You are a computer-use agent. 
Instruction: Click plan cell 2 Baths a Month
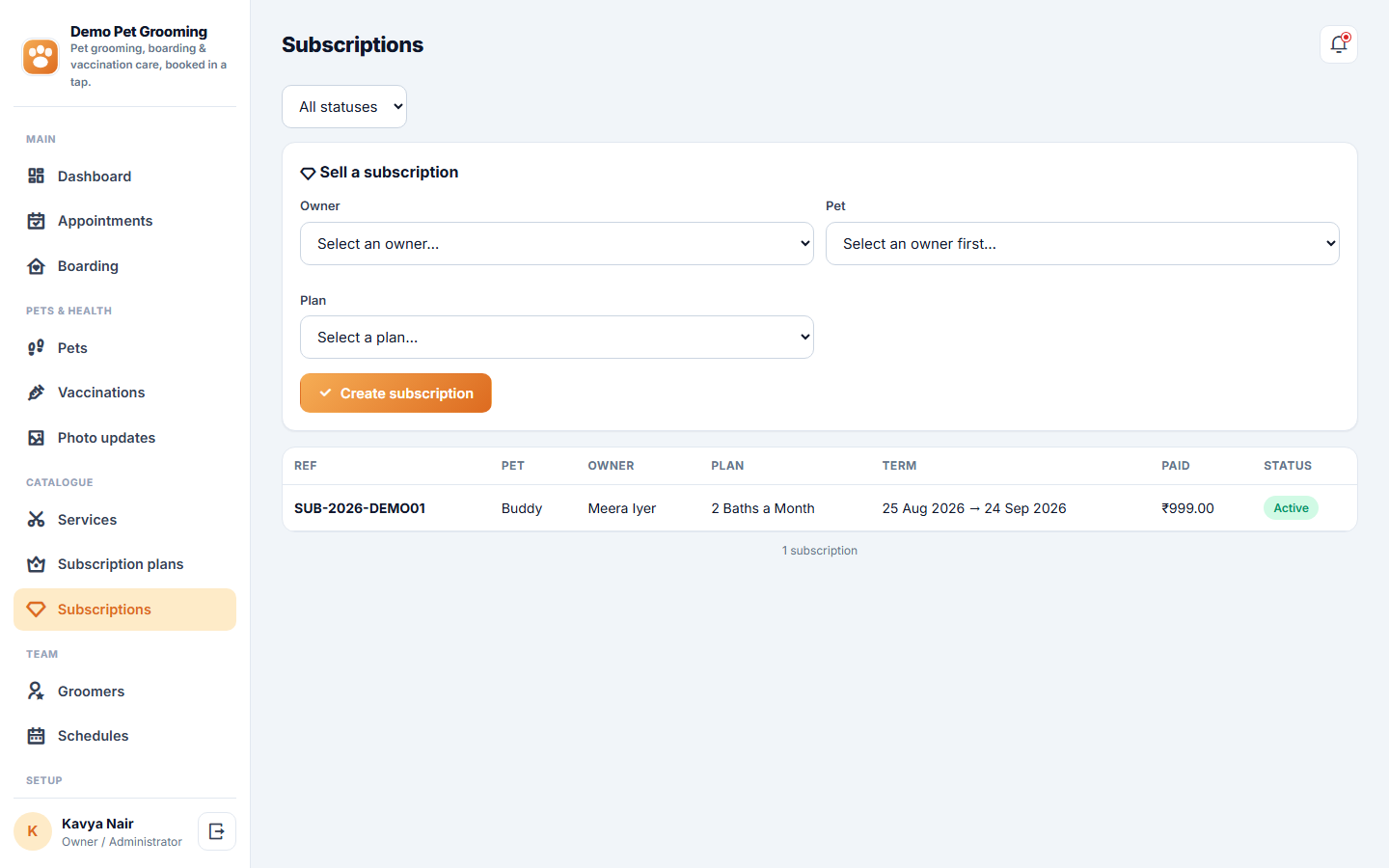pyautogui.click(x=763, y=508)
